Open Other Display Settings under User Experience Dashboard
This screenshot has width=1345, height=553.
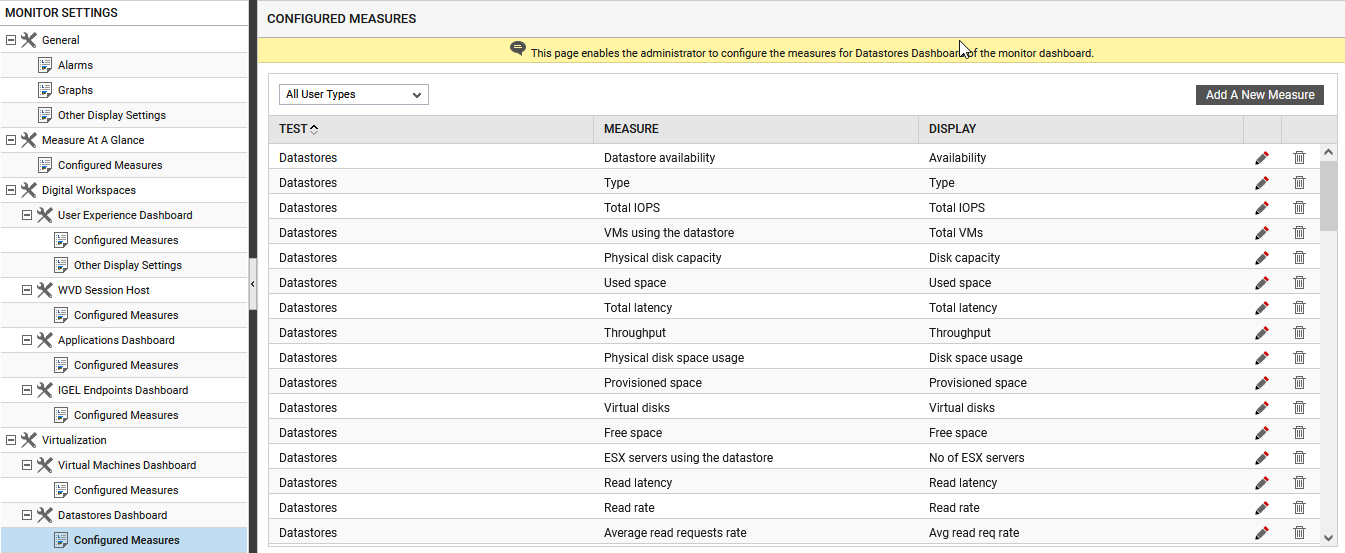point(128,265)
